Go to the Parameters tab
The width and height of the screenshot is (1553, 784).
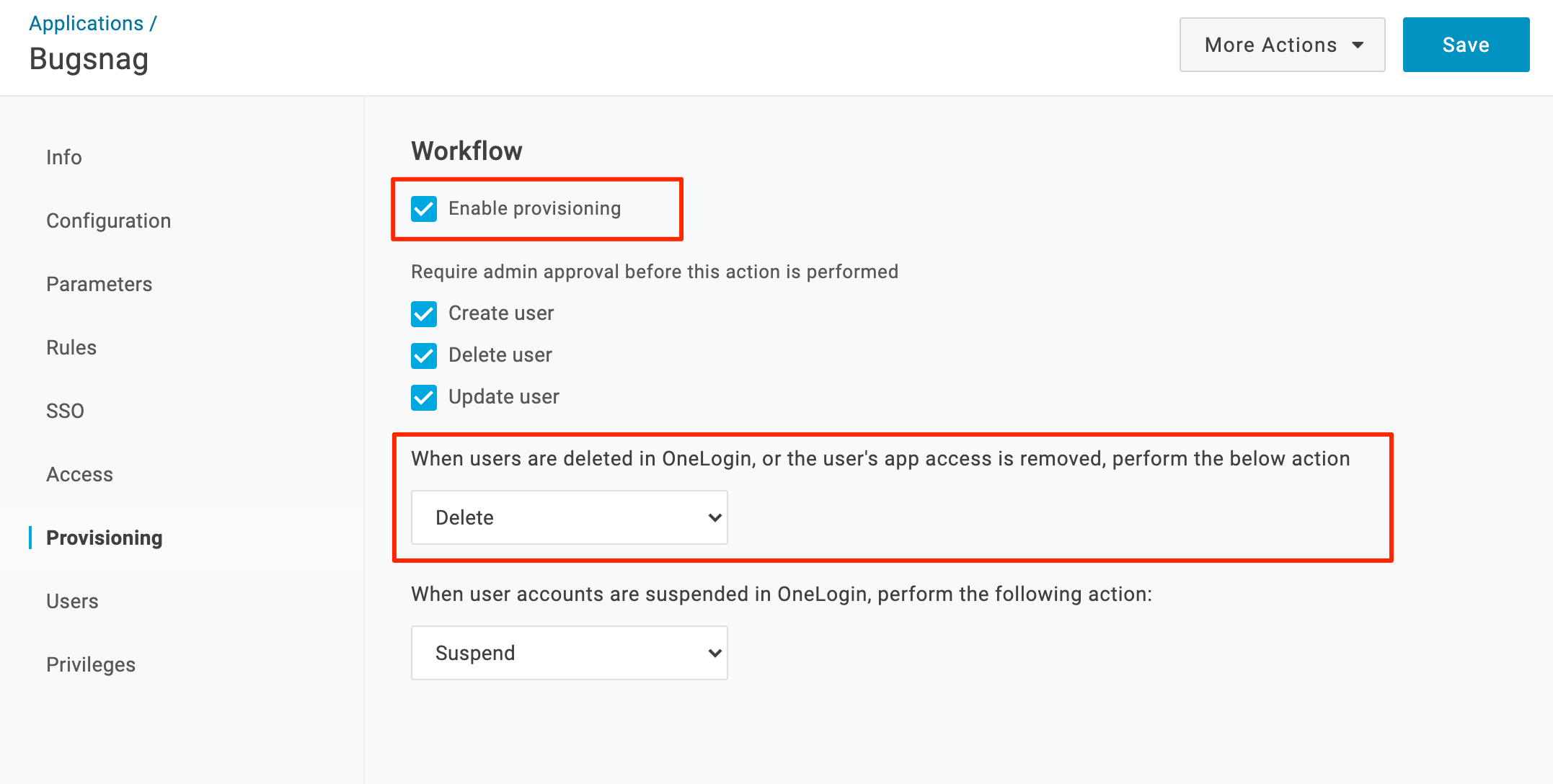click(x=99, y=284)
